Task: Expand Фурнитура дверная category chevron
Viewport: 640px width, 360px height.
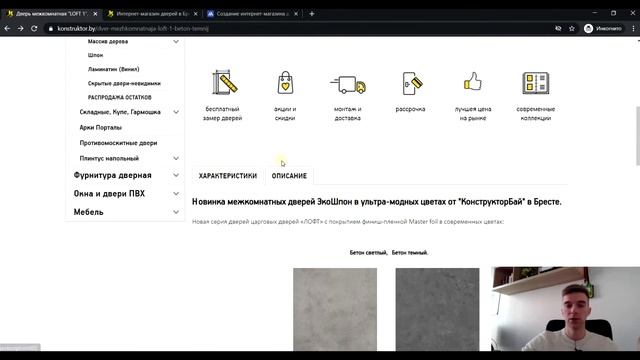Action: click(x=176, y=175)
